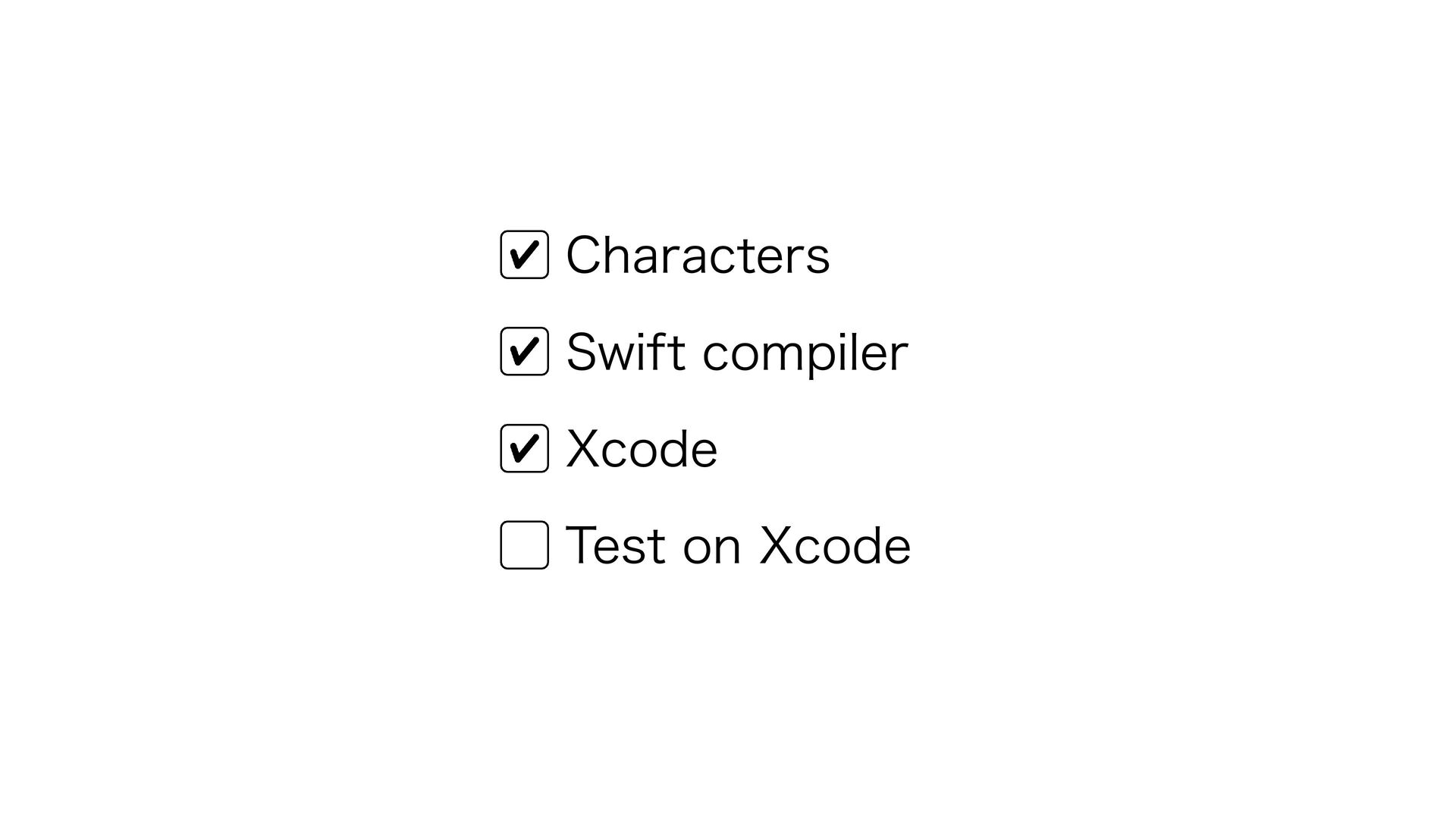Click the checkmark beside Characters
Viewport: 1456px width, 819px height.
pos(524,255)
